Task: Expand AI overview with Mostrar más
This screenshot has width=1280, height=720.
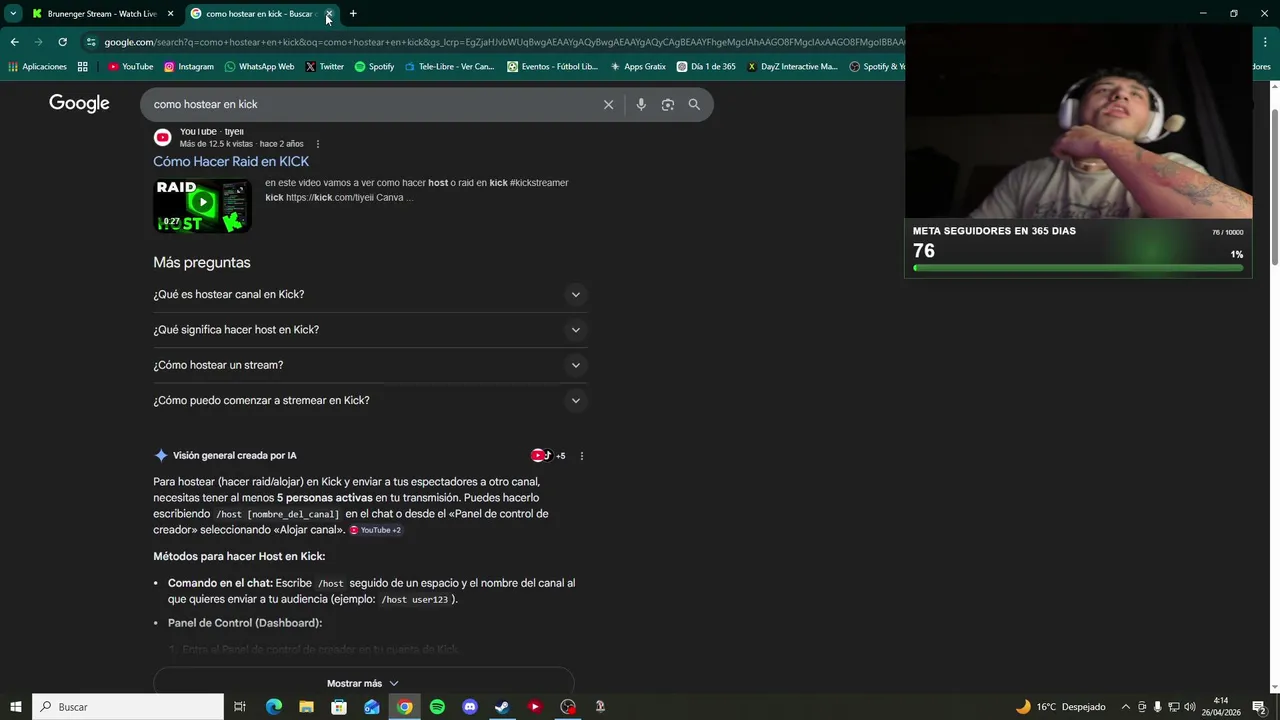Action: coord(363,683)
